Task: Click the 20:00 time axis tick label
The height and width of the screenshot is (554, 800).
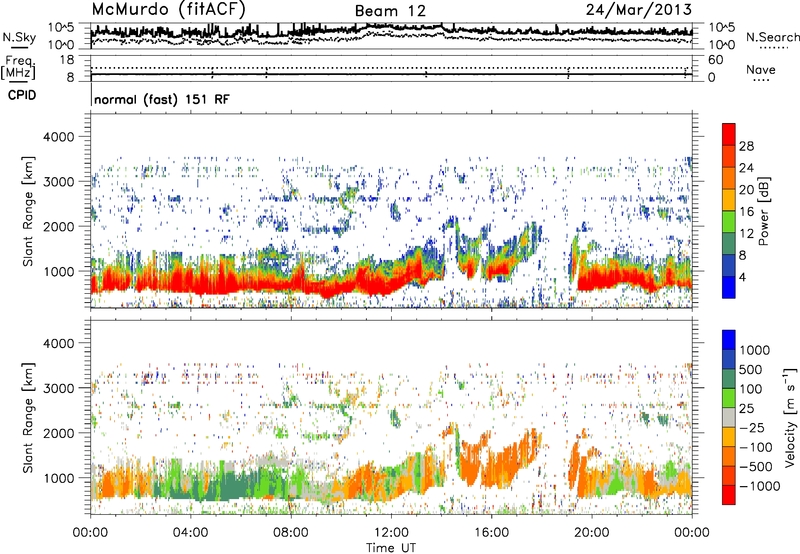Action: click(x=592, y=533)
